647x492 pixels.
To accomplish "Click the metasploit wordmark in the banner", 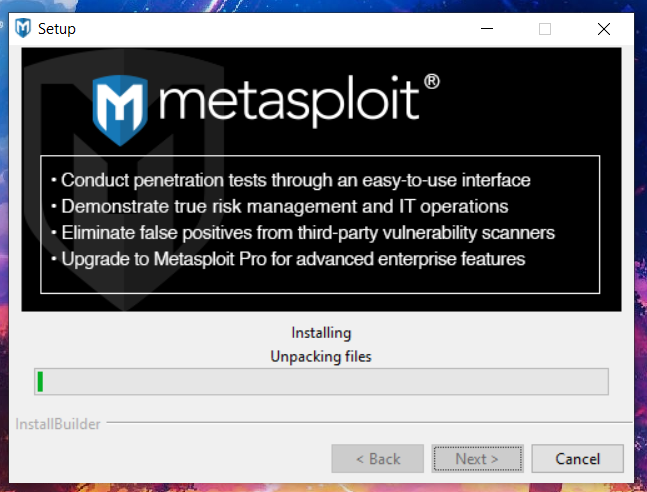I will [289, 101].
